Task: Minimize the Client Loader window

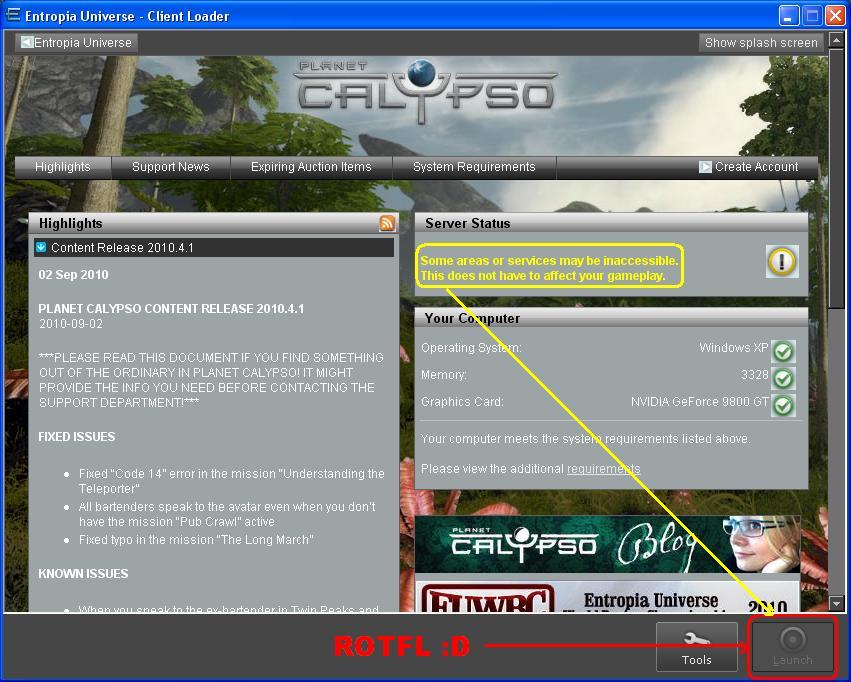Action: (x=789, y=15)
